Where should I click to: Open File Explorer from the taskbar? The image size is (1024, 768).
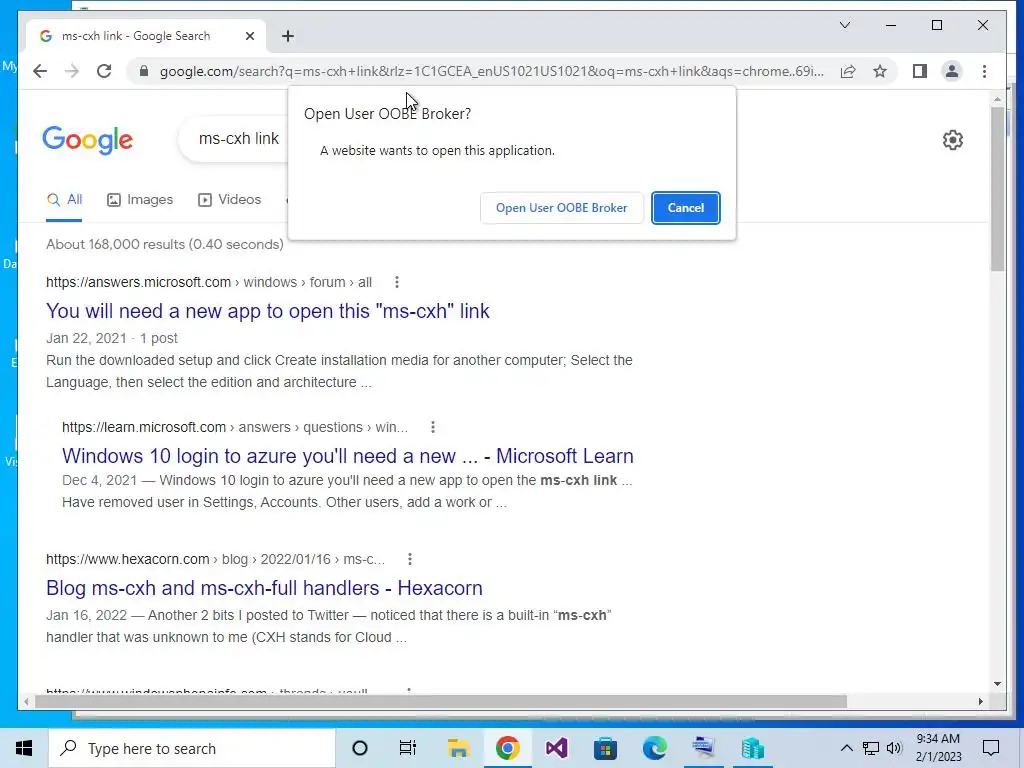(x=458, y=748)
